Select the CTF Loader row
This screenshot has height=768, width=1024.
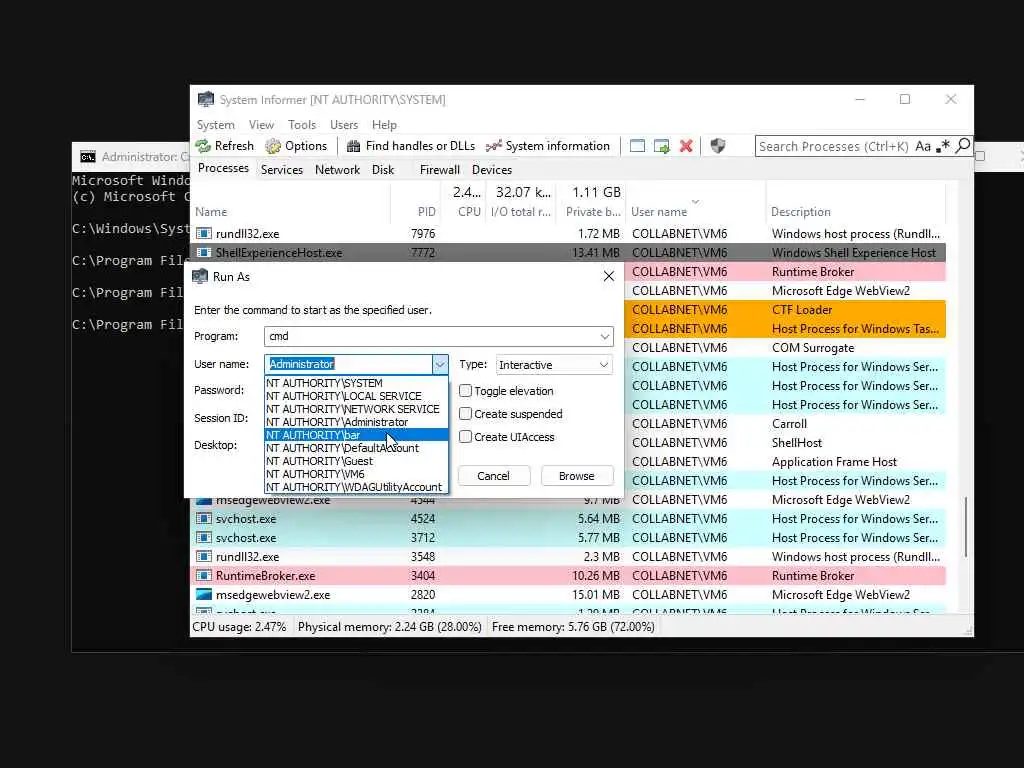tap(785, 310)
